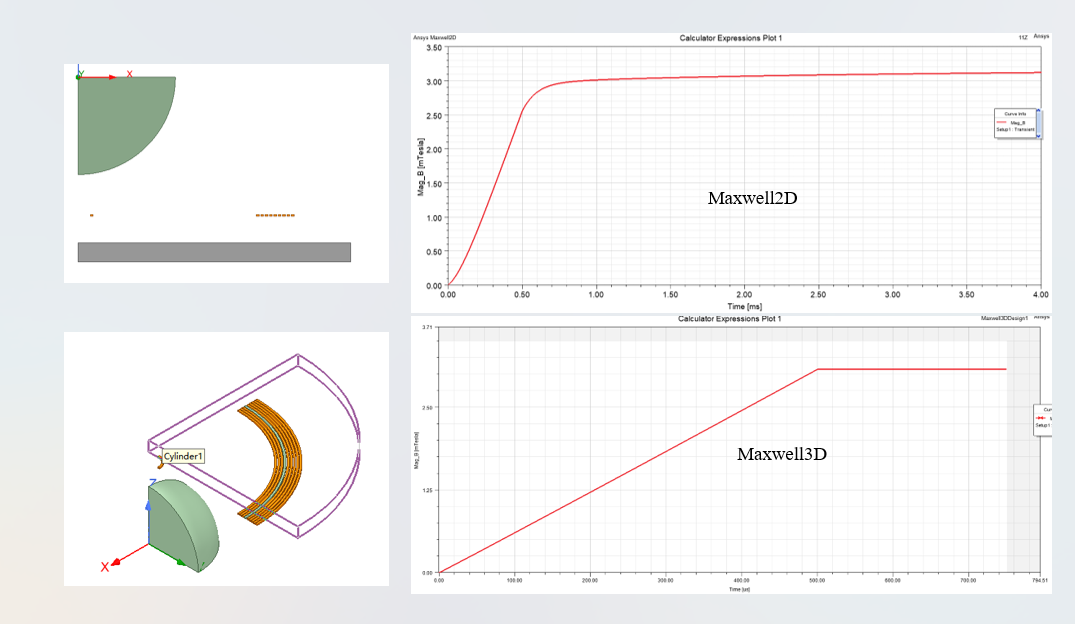Click the 'Mag_B [mTesla]' axis label on Maxwell2D plot

click(420, 167)
